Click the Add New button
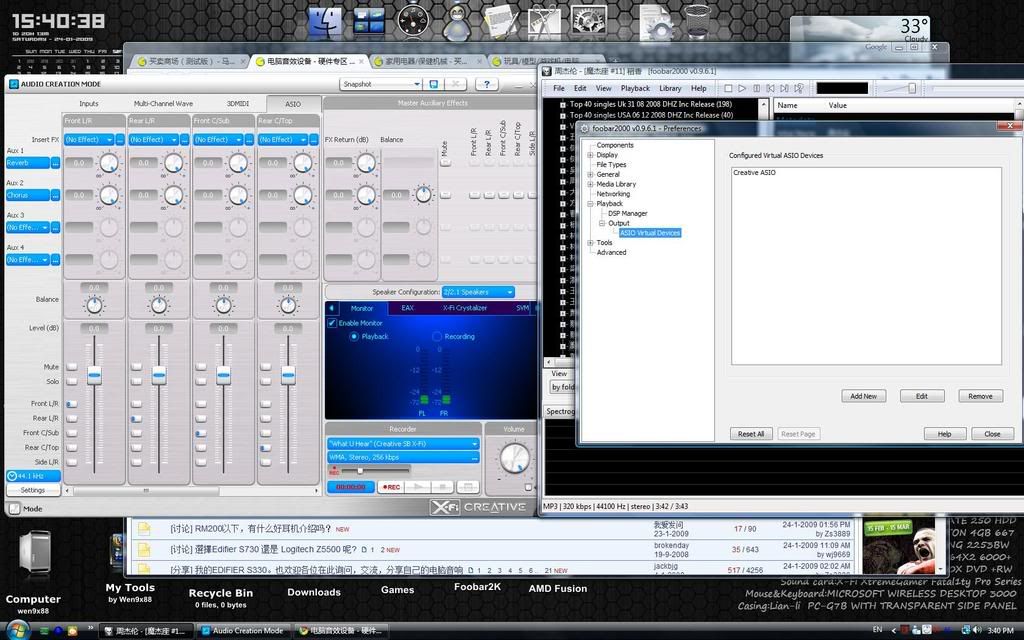1024x640 pixels. point(863,396)
